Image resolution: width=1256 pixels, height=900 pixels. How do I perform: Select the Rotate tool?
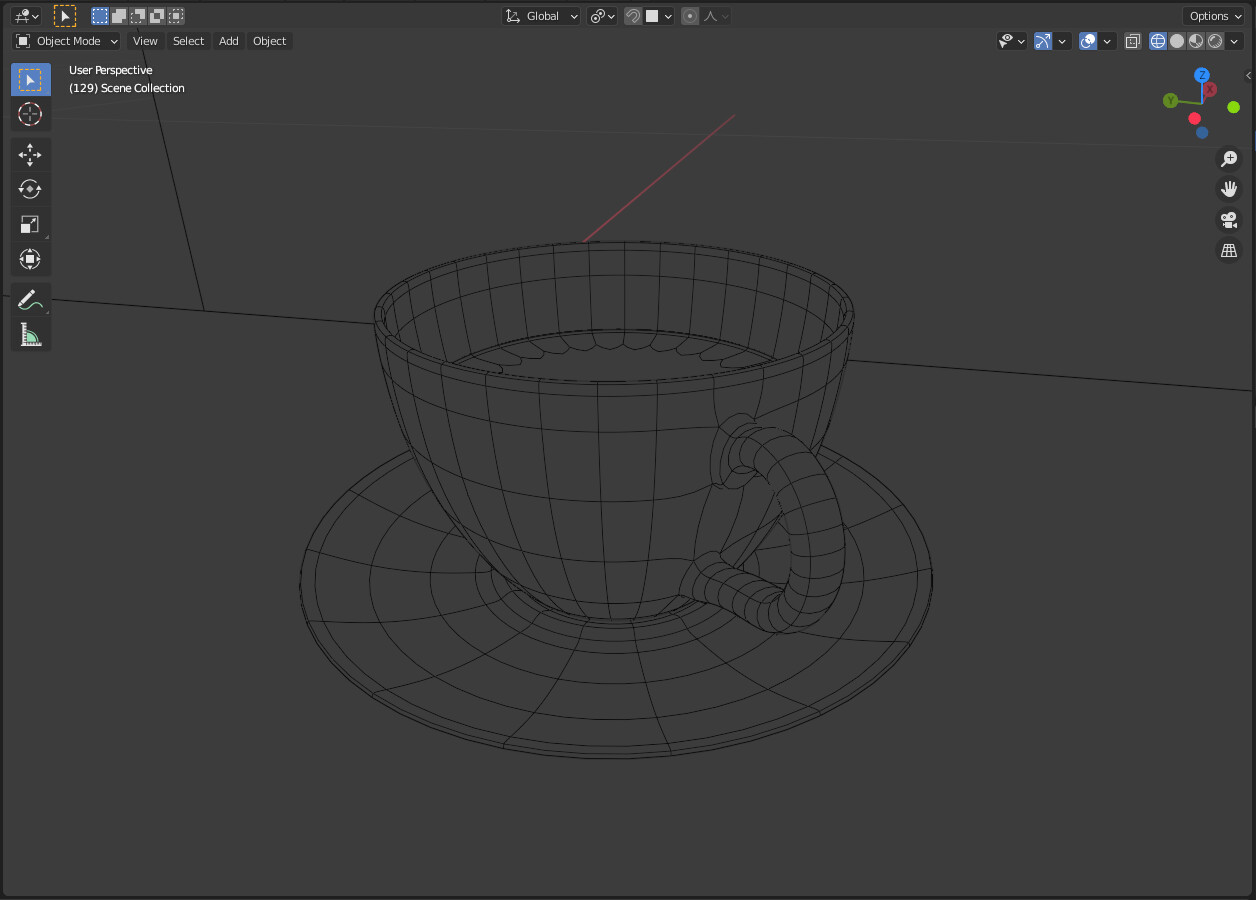pyautogui.click(x=30, y=189)
